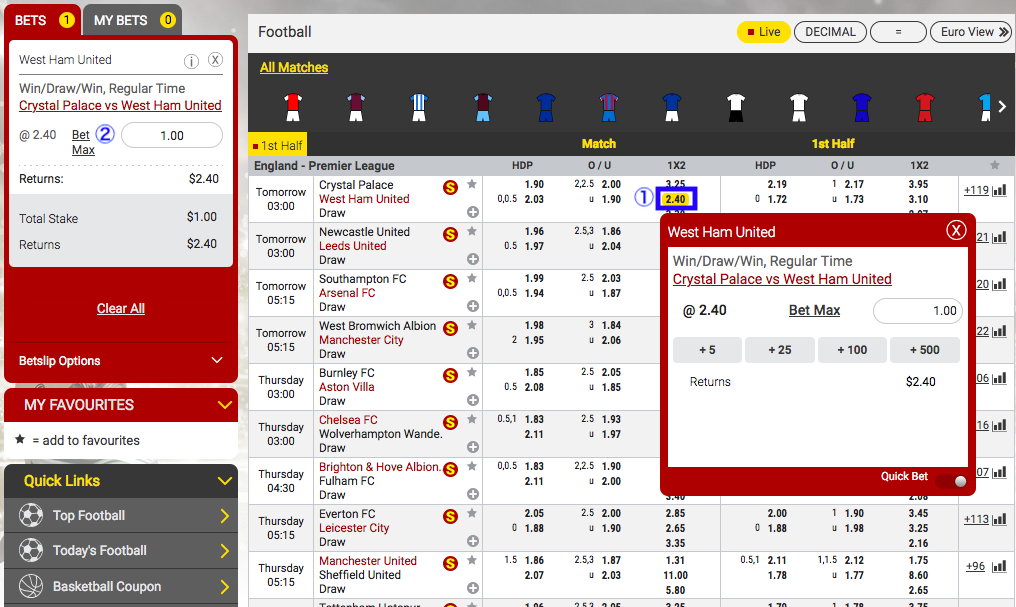The height and width of the screenshot is (607, 1016).
Task: Open stats S icon for Burnley FC match
Action: click(450, 376)
